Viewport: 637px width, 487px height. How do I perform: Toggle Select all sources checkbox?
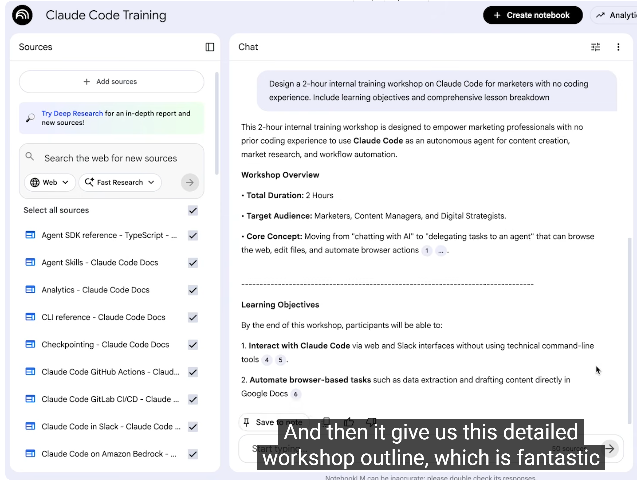pyautogui.click(x=193, y=210)
